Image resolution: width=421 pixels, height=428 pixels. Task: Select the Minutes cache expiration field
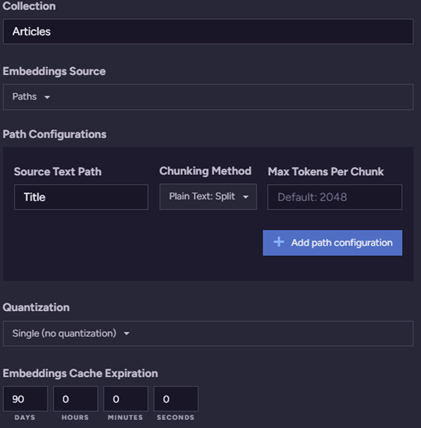coord(126,399)
